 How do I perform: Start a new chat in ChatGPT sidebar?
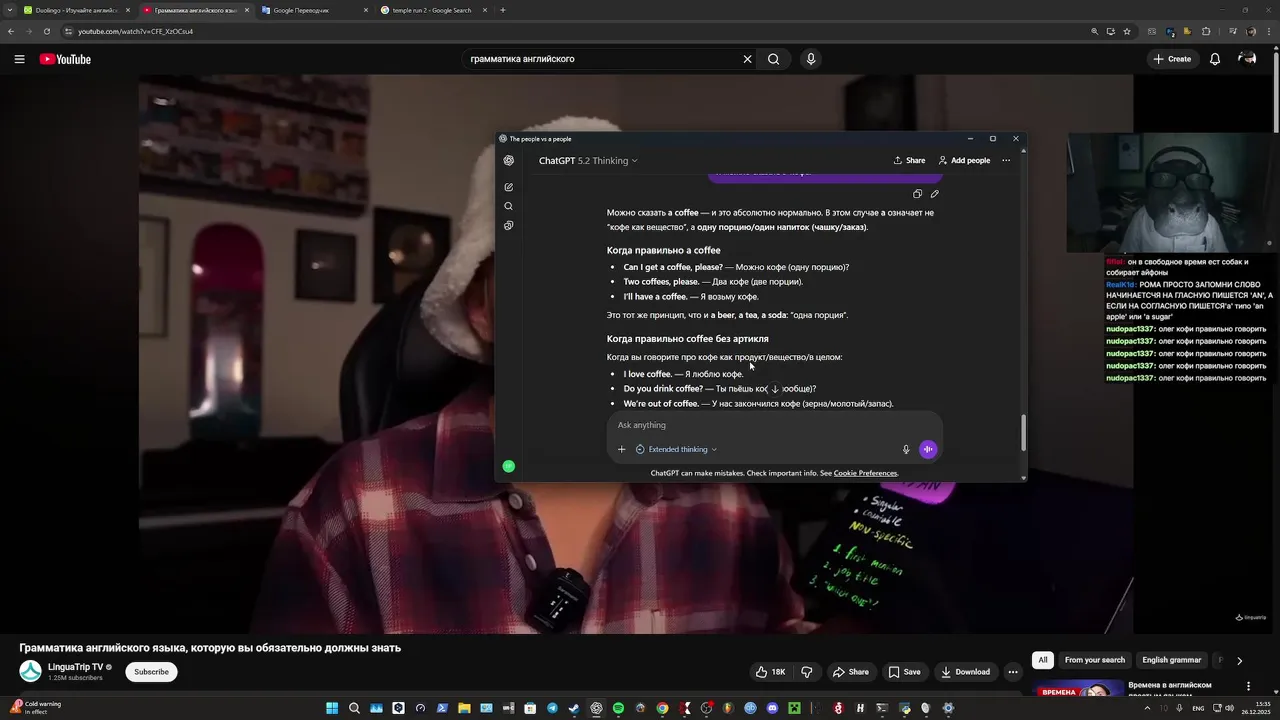(509, 187)
